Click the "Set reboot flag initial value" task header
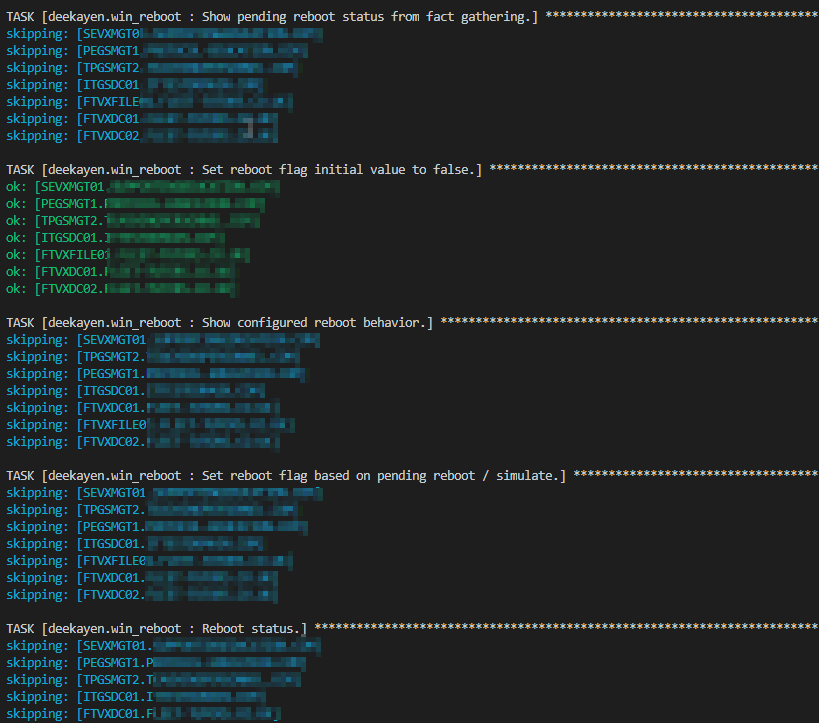 coord(244,169)
